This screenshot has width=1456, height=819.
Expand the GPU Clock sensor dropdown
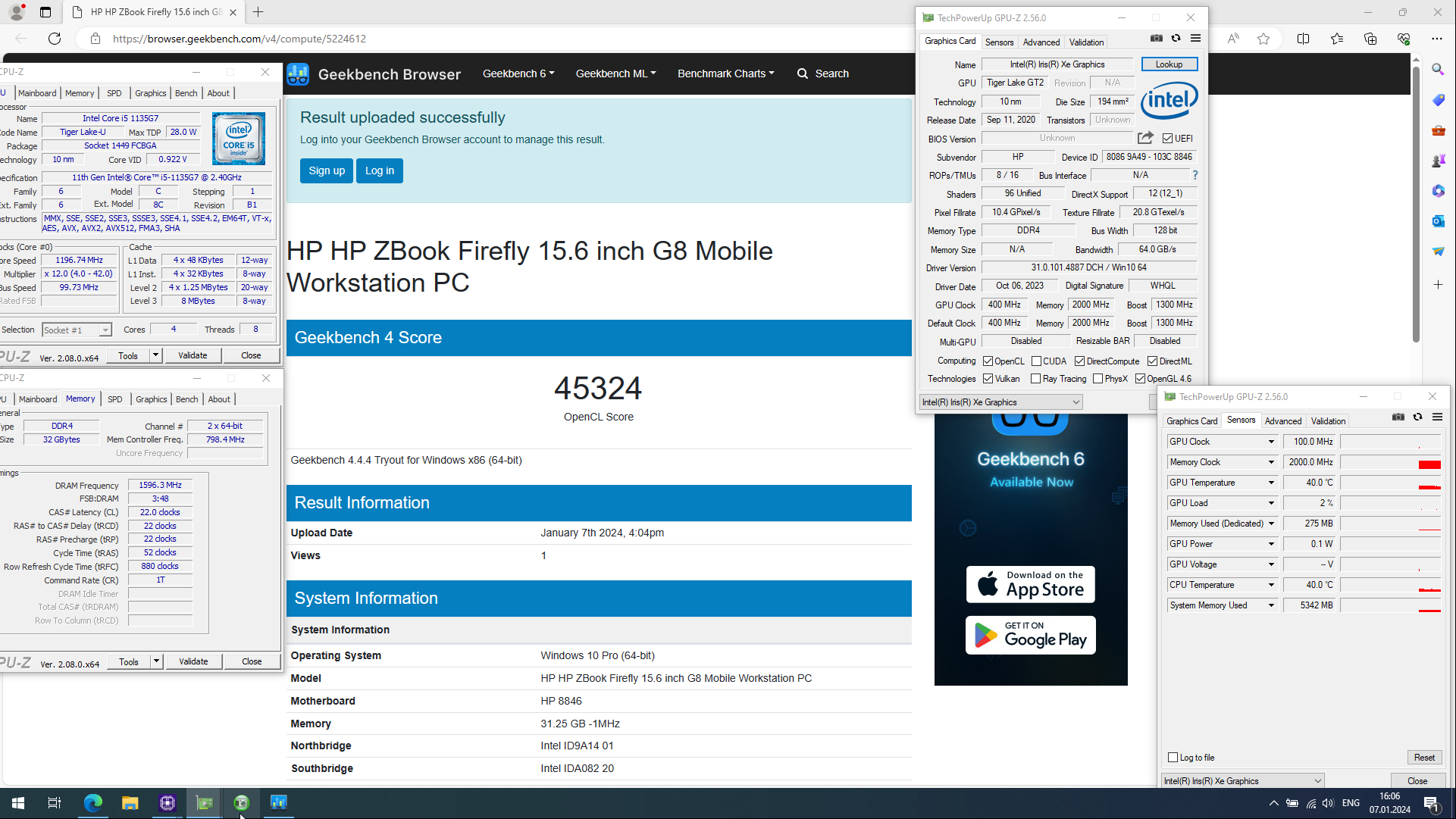click(x=1271, y=442)
